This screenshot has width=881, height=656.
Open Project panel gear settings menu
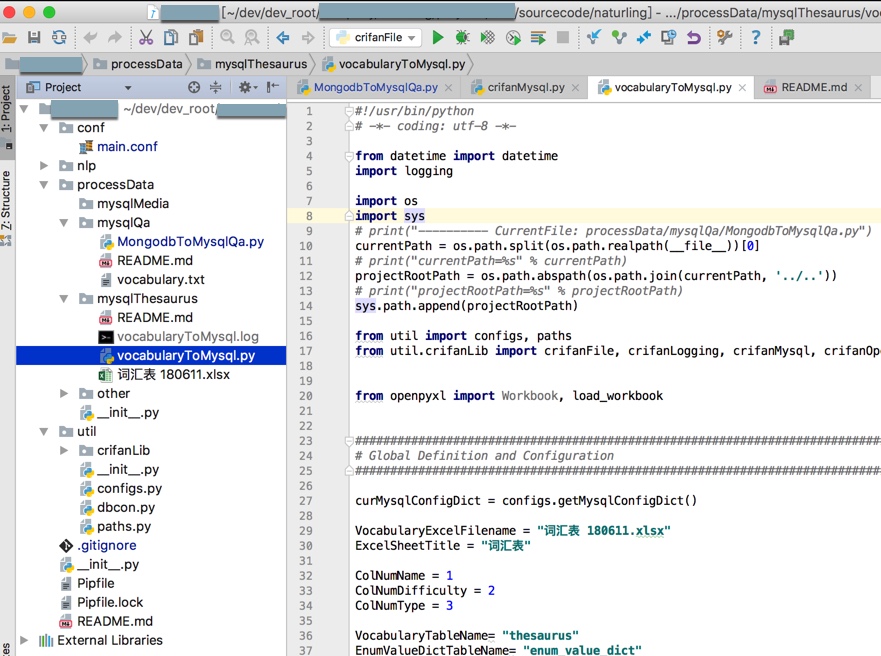[x=247, y=87]
